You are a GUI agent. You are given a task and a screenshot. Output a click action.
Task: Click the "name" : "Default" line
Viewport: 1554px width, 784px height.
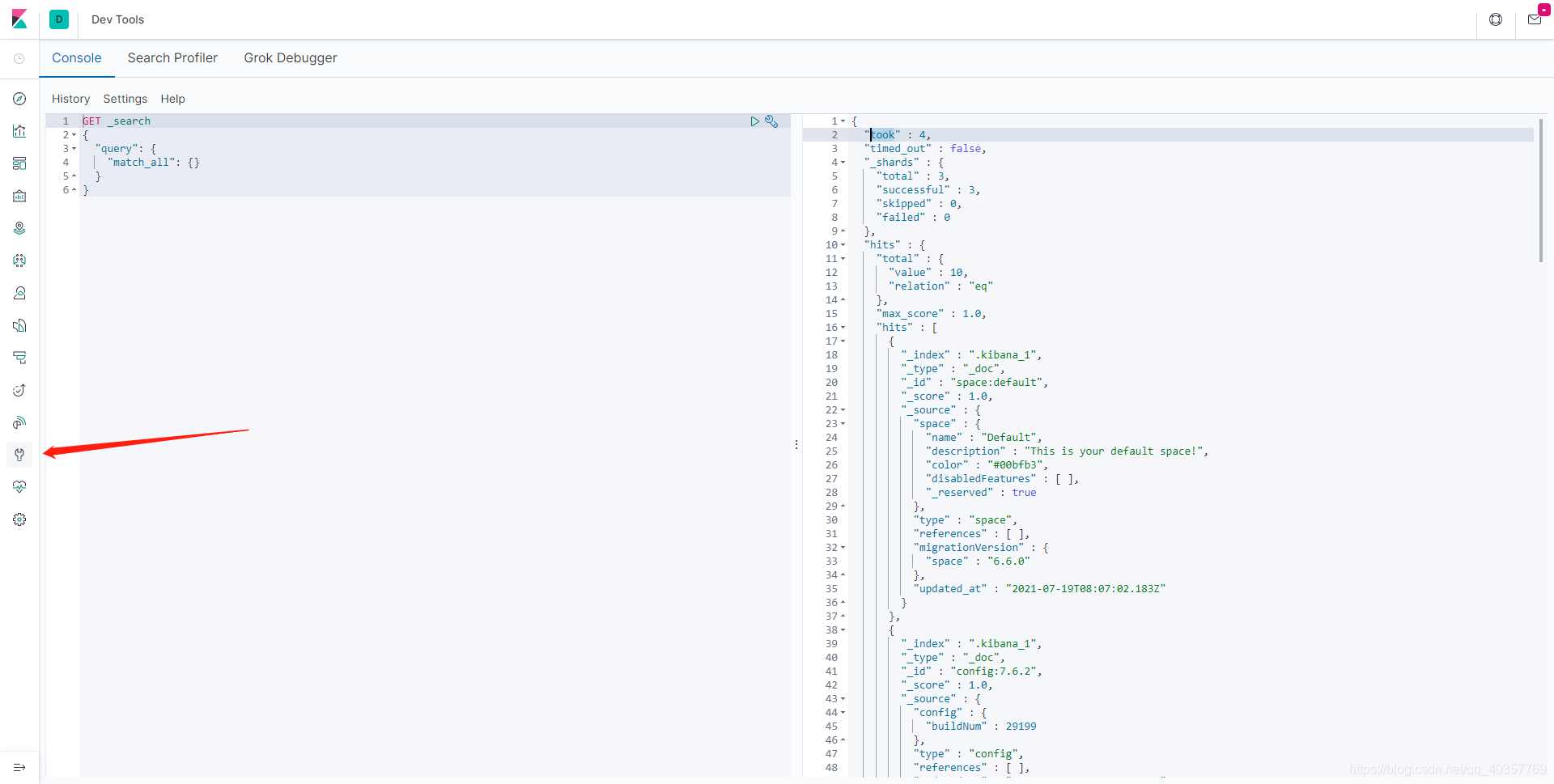click(984, 438)
